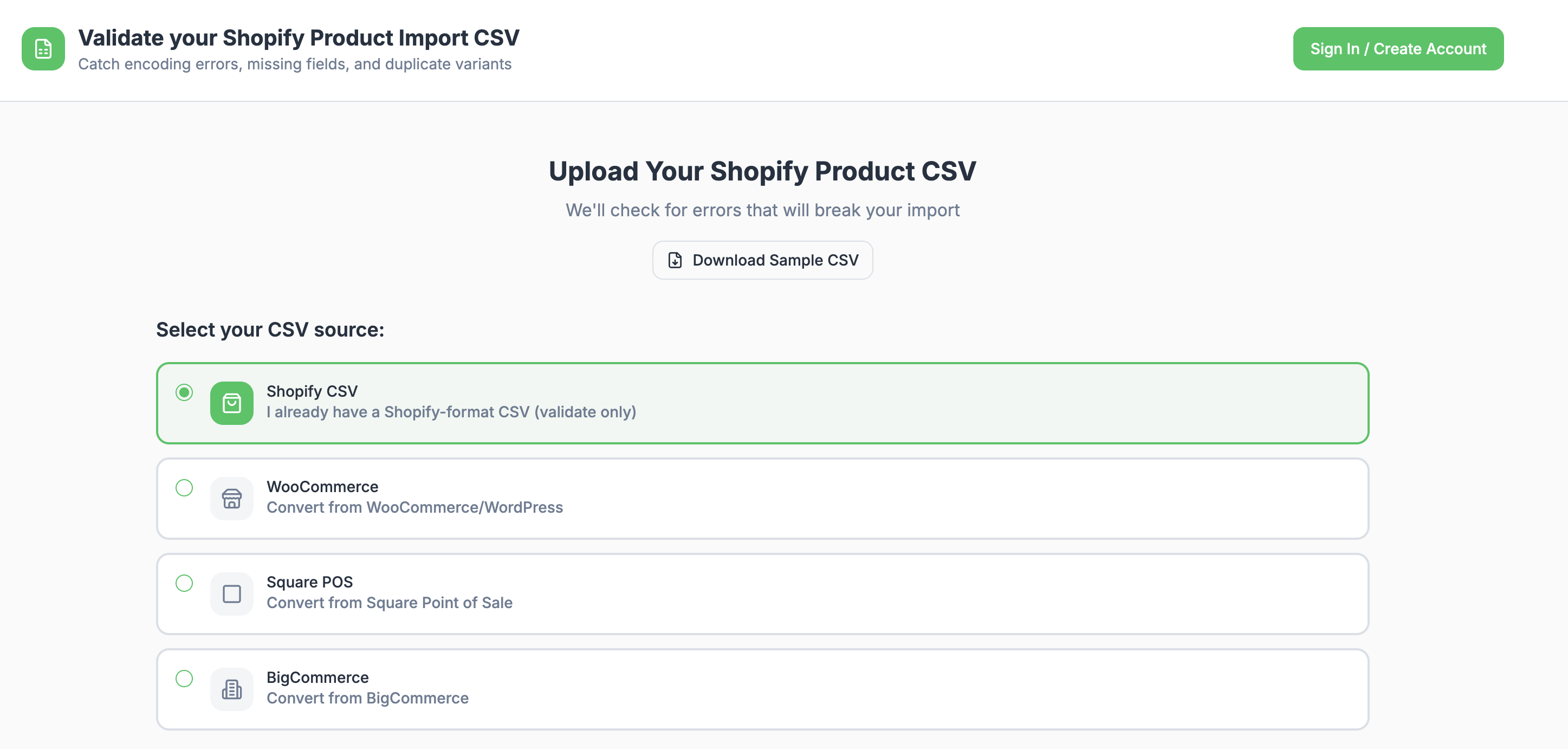Select the BigCommerce radio button
Viewport: 1568px width, 749px height.
(184, 679)
